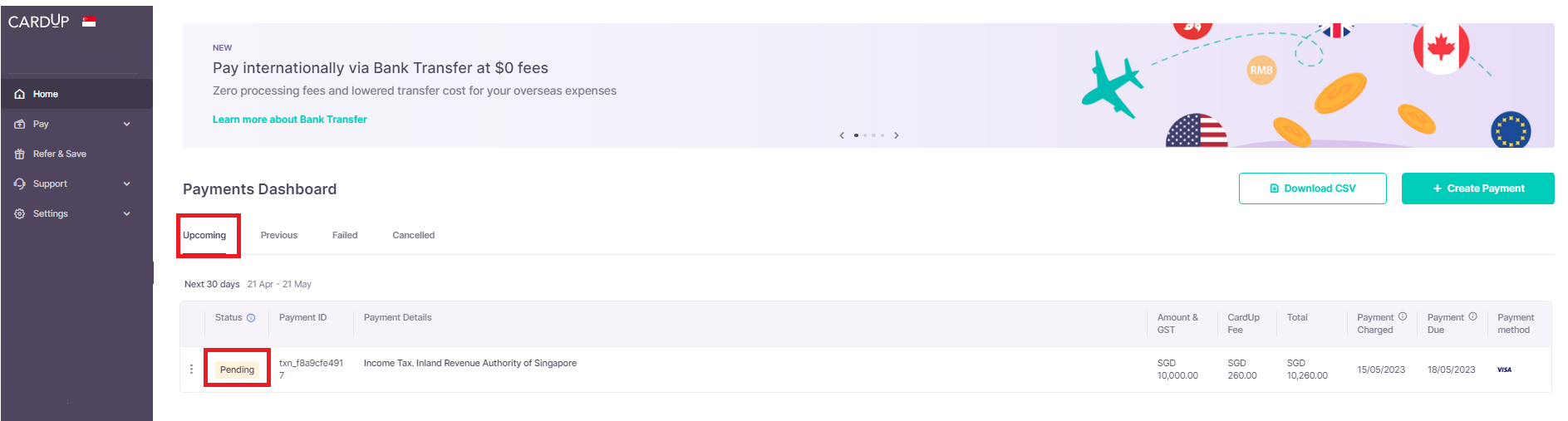Click the Home icon in sidebar

point(20,95)
